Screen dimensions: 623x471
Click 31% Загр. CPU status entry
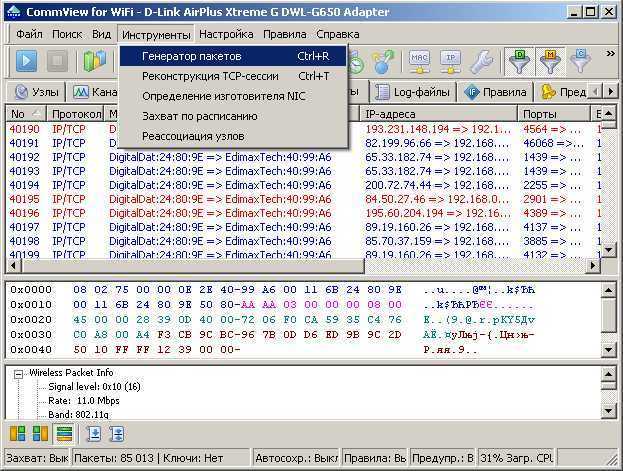point(517,458)
